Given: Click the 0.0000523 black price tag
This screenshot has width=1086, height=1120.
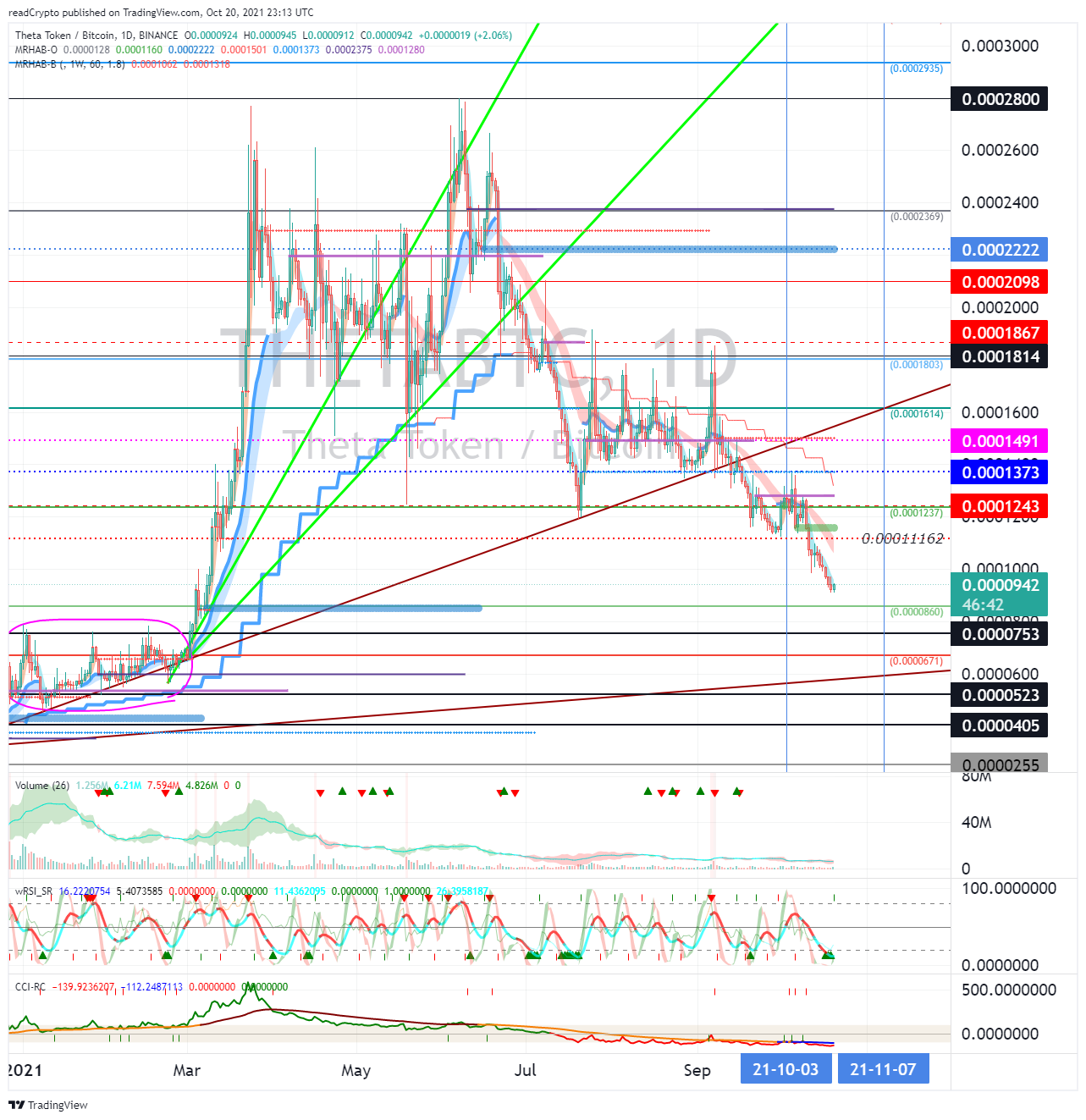Looking at the screenshot, I should point(1000,695).
